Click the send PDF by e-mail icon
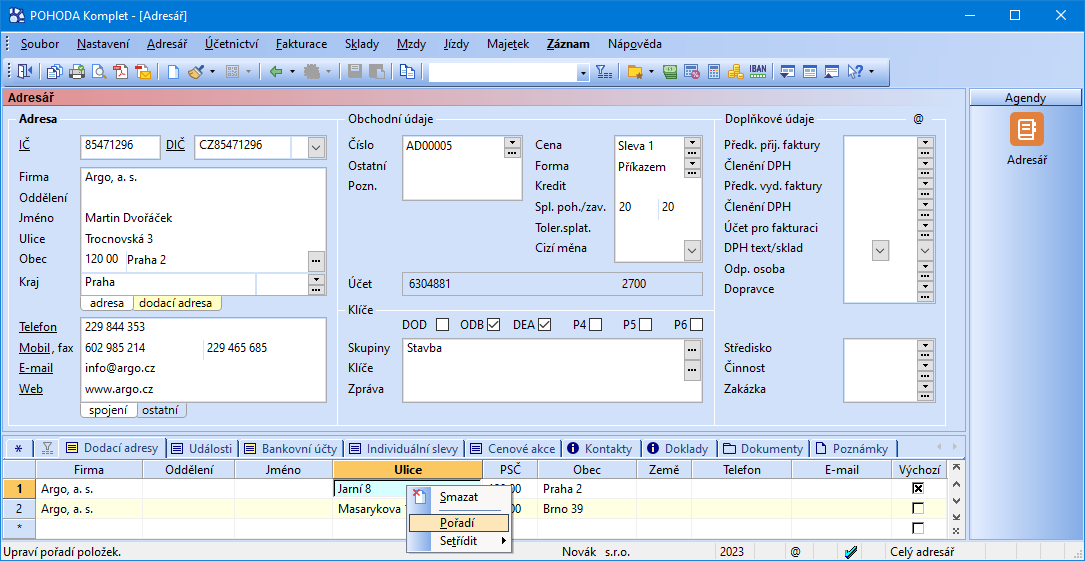This screenshot has height=561, width=1085. click(x=143, y=71)
